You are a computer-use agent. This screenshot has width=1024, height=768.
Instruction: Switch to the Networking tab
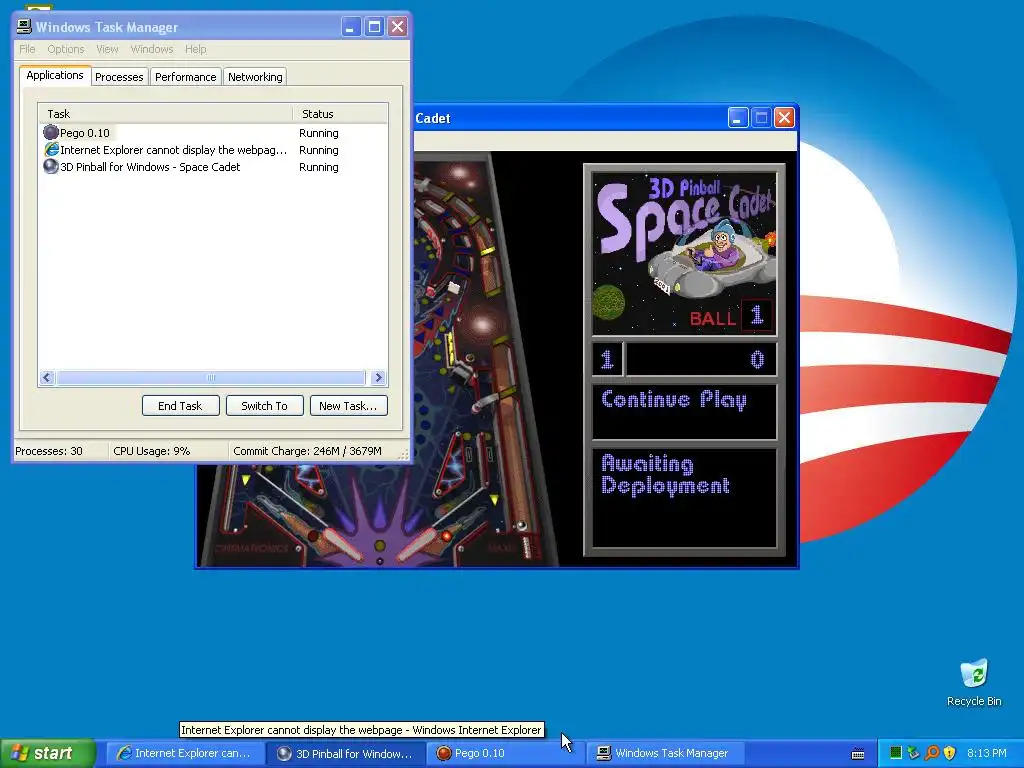[255, 76]
